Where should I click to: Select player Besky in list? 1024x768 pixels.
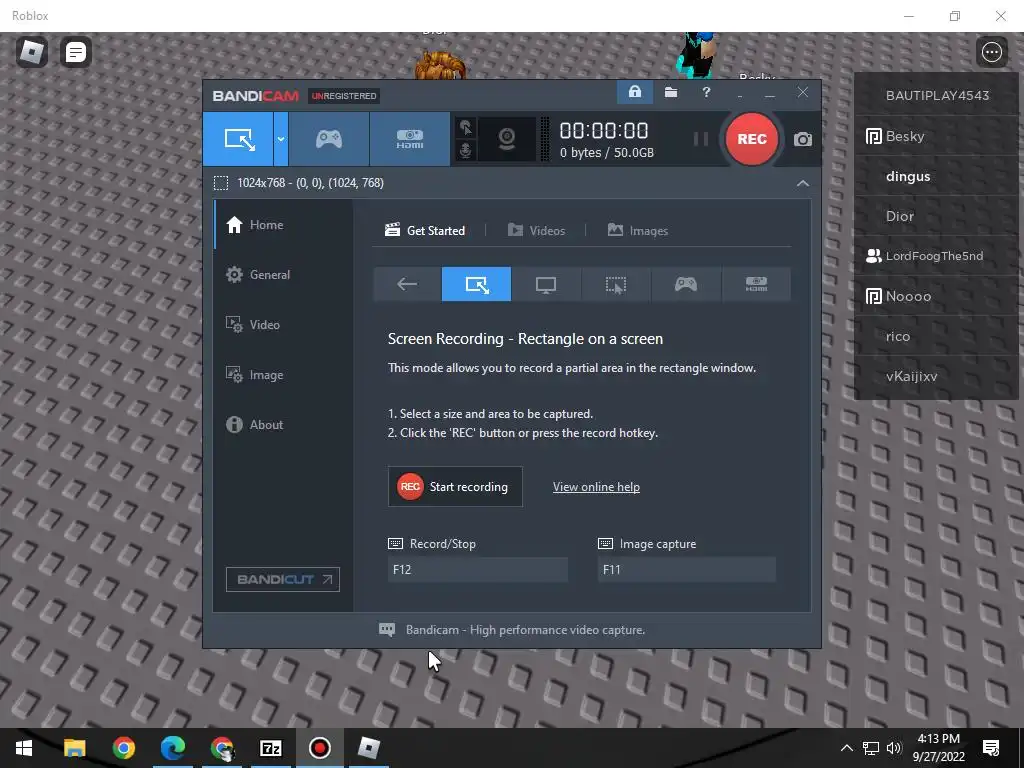coord(937,136)
